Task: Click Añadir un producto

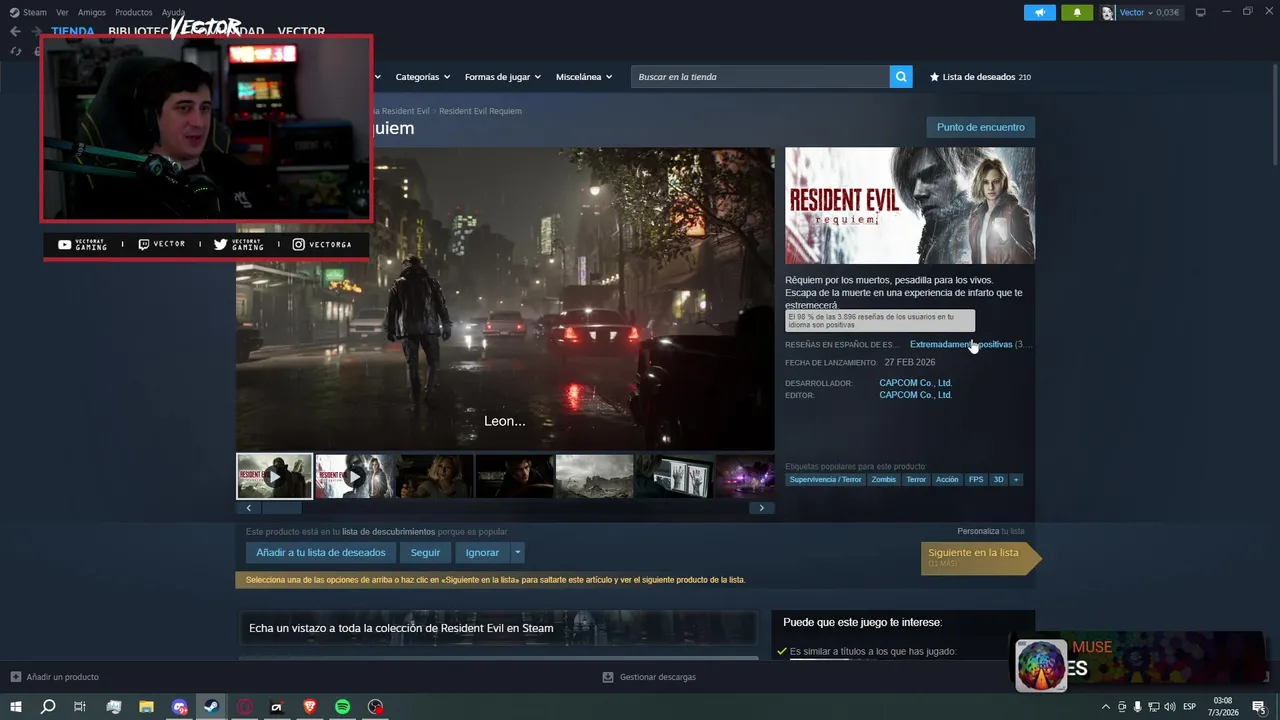Action: 63,677
